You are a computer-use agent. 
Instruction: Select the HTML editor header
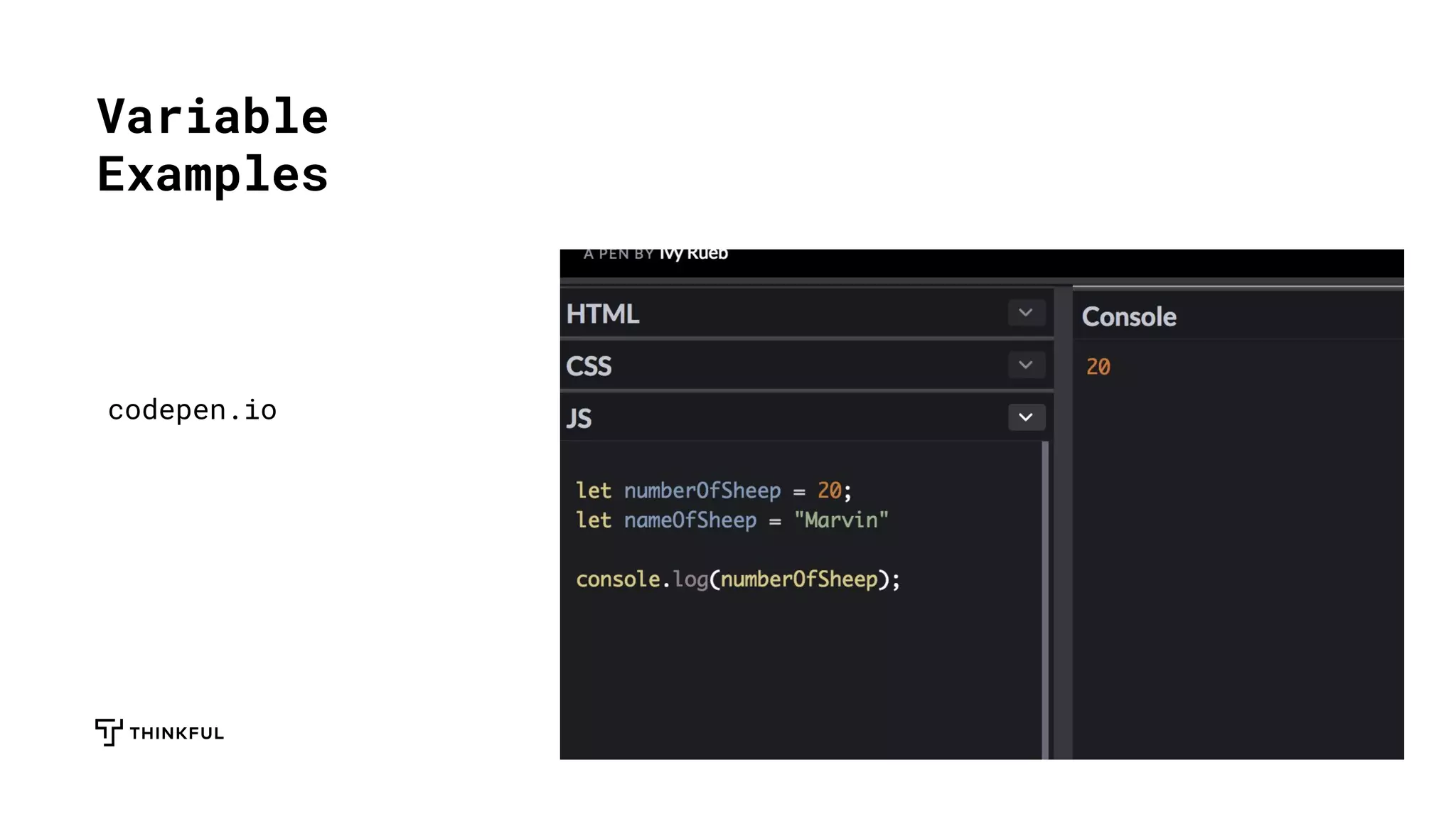(x=806, y=313)
